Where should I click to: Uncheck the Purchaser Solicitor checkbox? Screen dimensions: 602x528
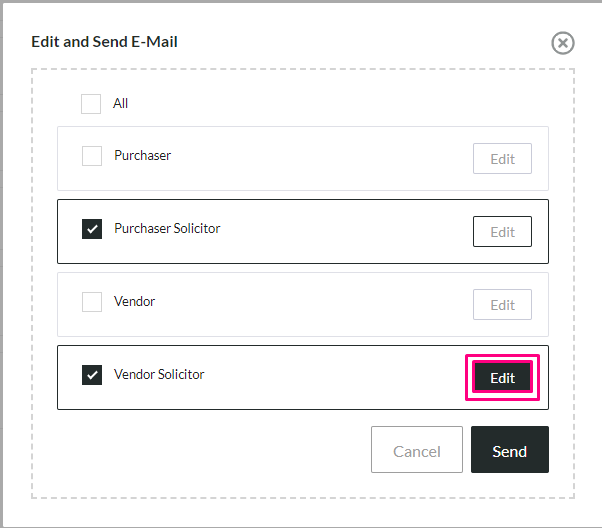(x=92, y=229)
